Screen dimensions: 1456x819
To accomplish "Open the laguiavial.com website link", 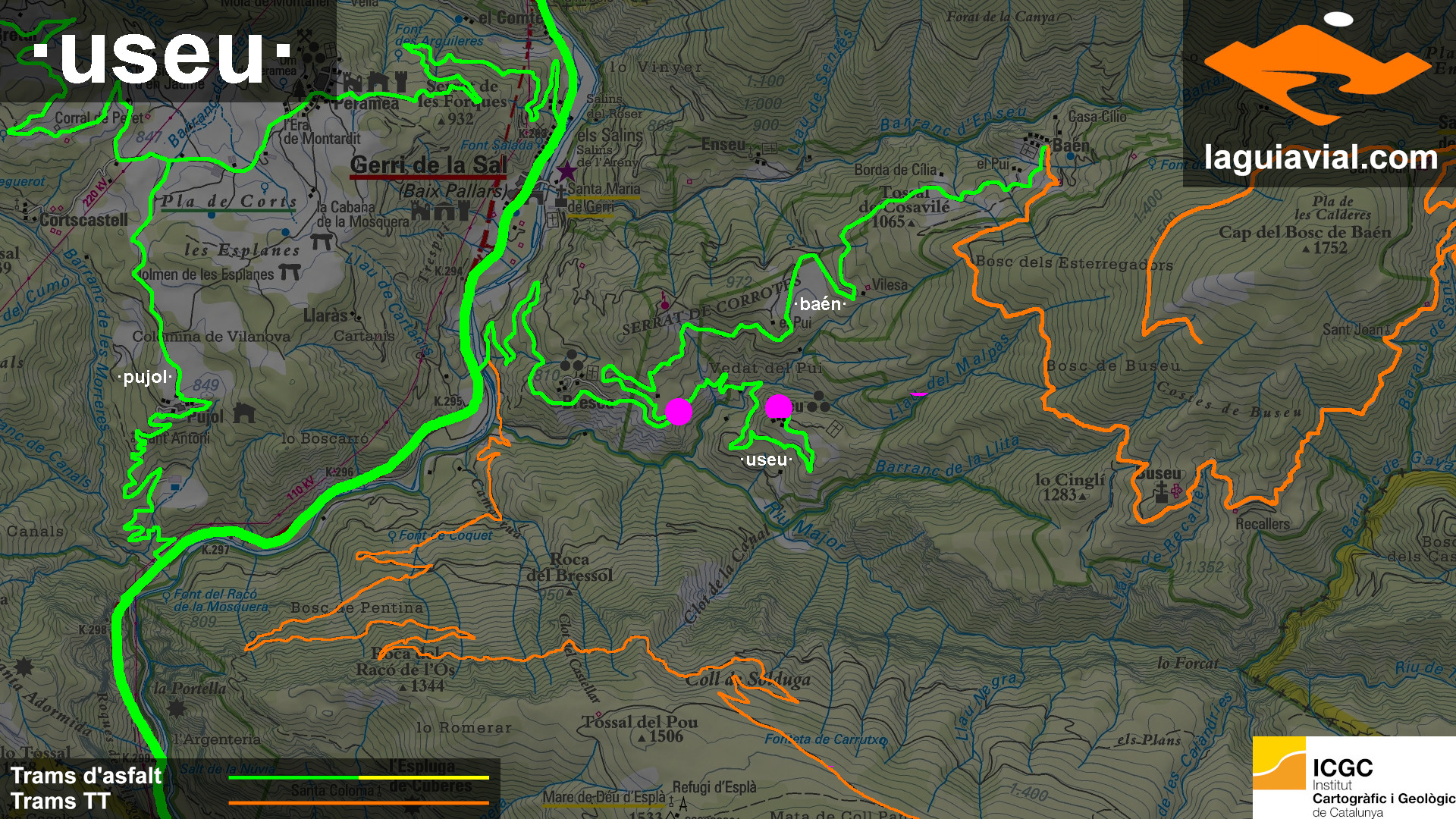I will pos(1321,158).
